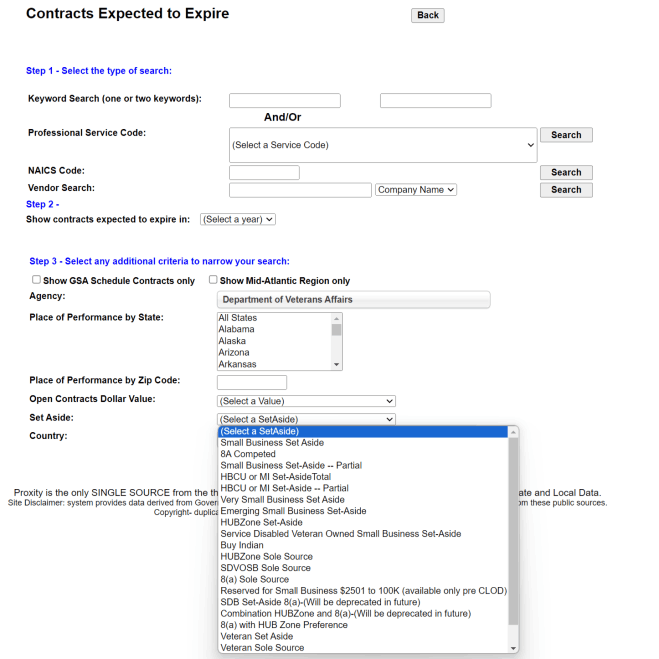The image size is (659, 659).
Task: Click the state list scroll down arrow
Action: pos(336,364)
